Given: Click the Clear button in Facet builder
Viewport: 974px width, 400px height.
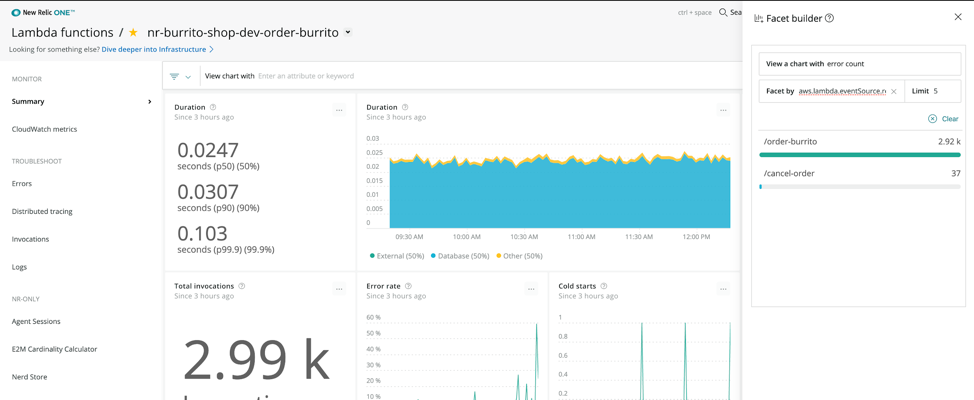Looking at the screenshot, I should 944,119.
